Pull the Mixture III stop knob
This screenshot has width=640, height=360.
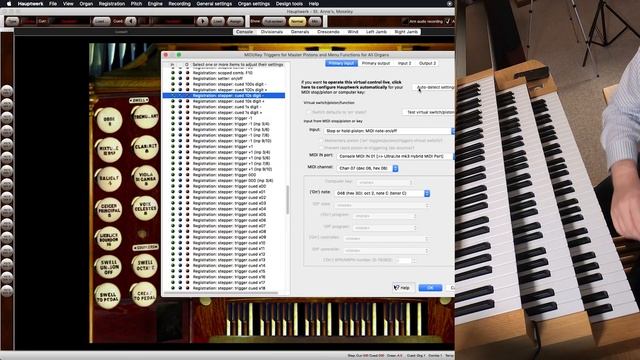[x=109, y=150]
